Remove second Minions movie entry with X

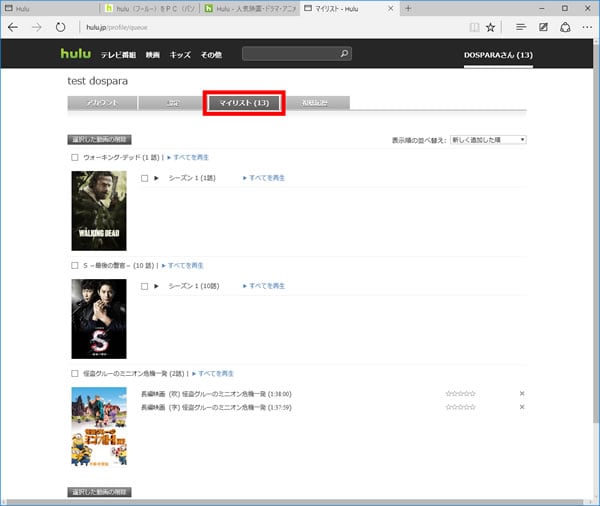click(522, 407)
